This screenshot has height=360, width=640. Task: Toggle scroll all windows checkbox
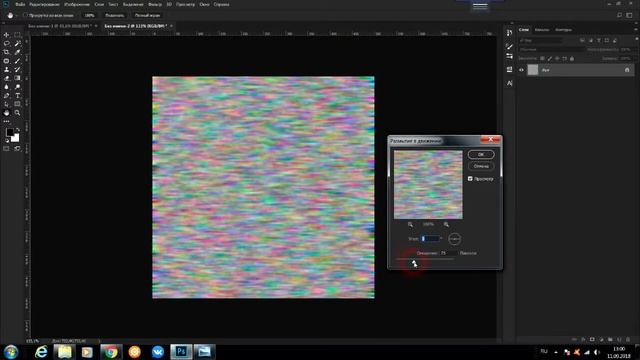25,15
